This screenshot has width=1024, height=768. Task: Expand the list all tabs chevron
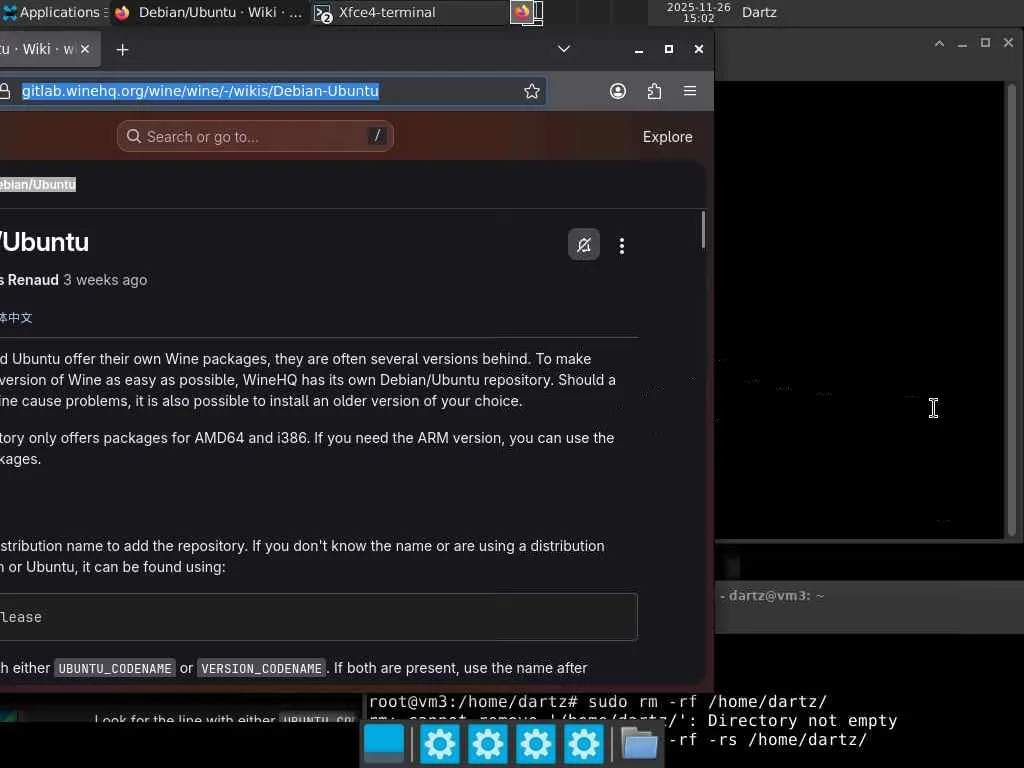564,49
